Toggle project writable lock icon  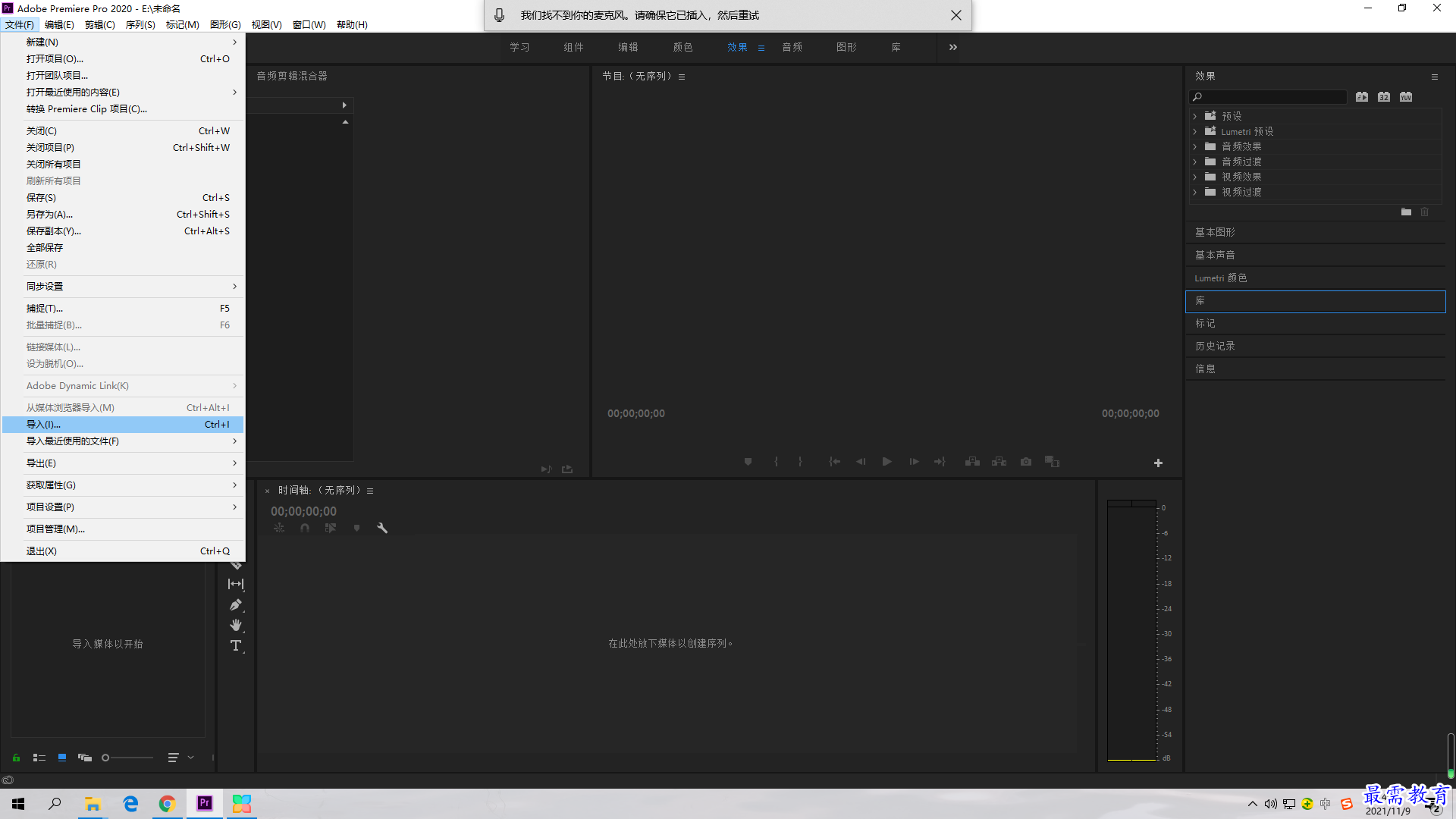(16, 758)
